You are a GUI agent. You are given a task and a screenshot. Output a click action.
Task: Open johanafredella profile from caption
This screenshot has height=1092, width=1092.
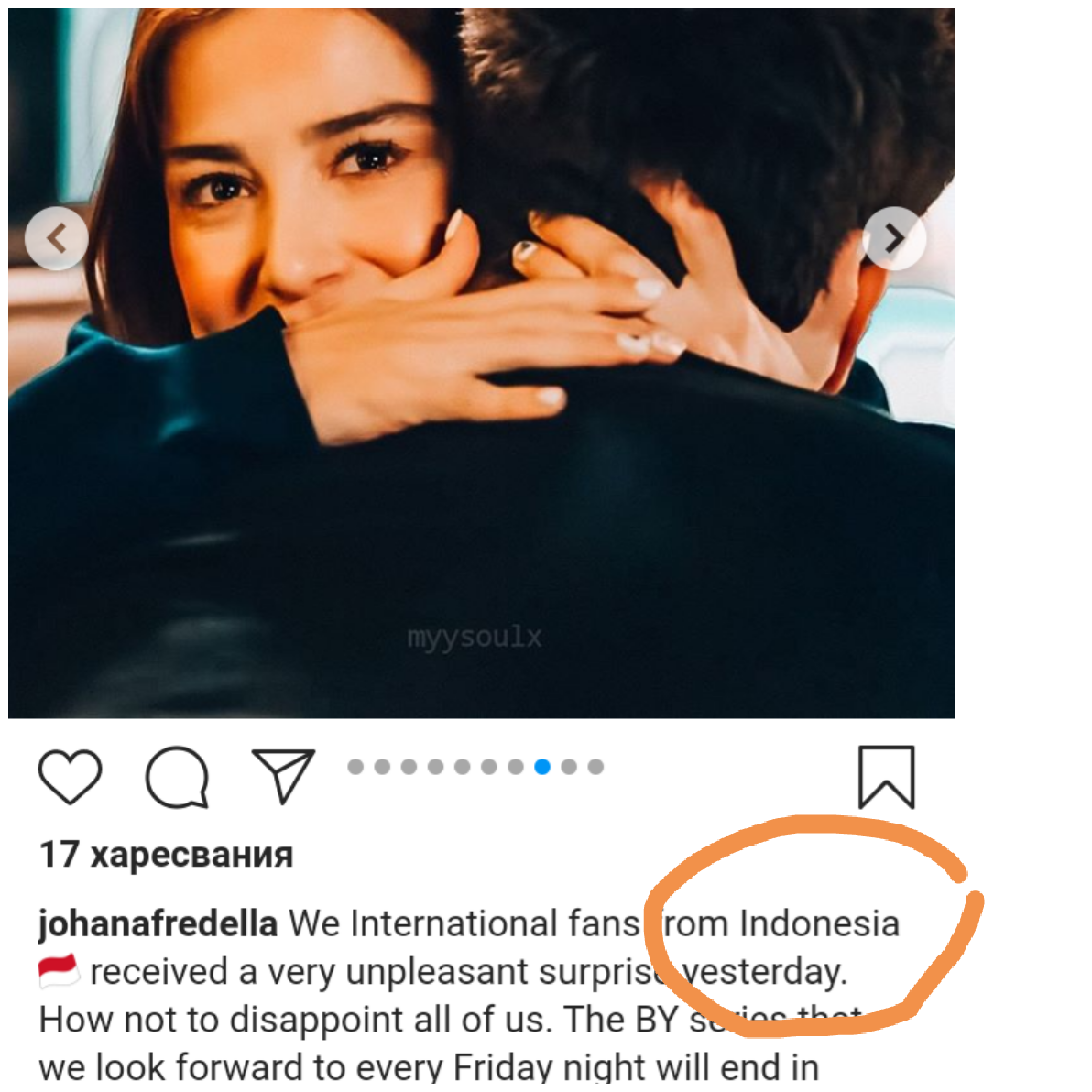158,923
